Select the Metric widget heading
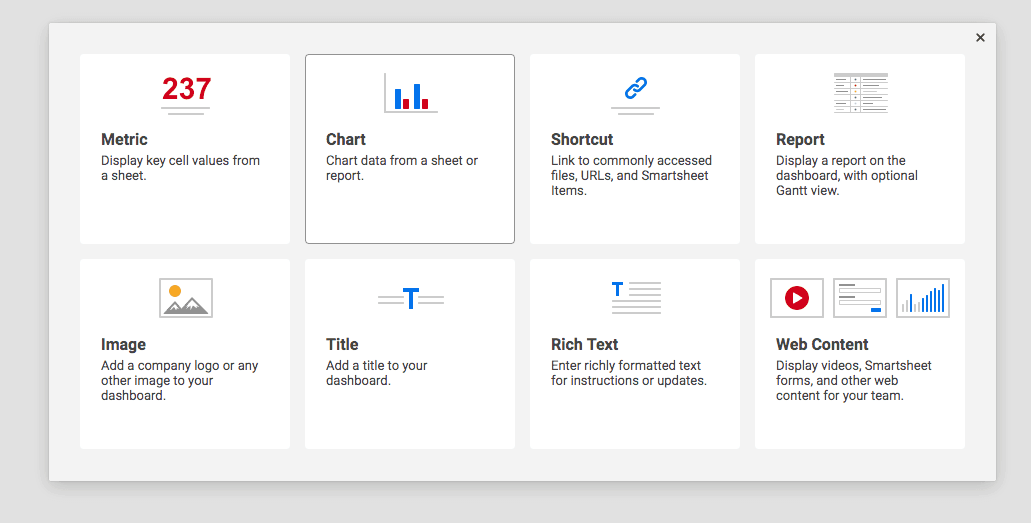The image size is (1031, 523). [x=124, y=140]
